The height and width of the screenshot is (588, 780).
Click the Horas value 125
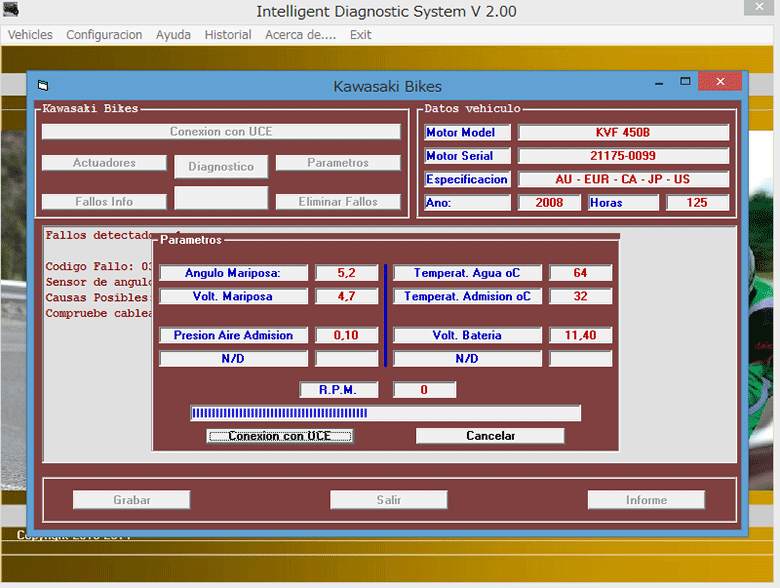click(697, 202)
